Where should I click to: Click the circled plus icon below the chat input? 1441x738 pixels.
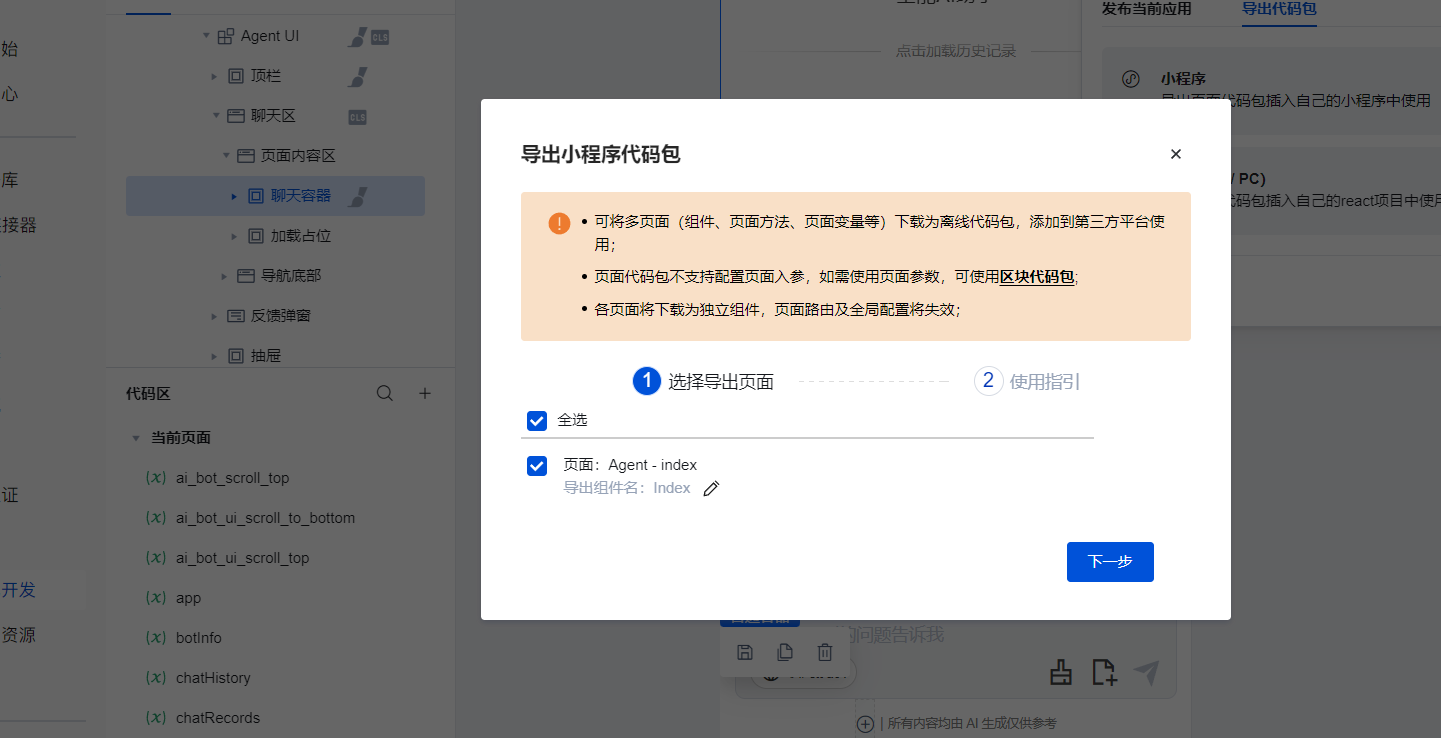click(866, 723)
